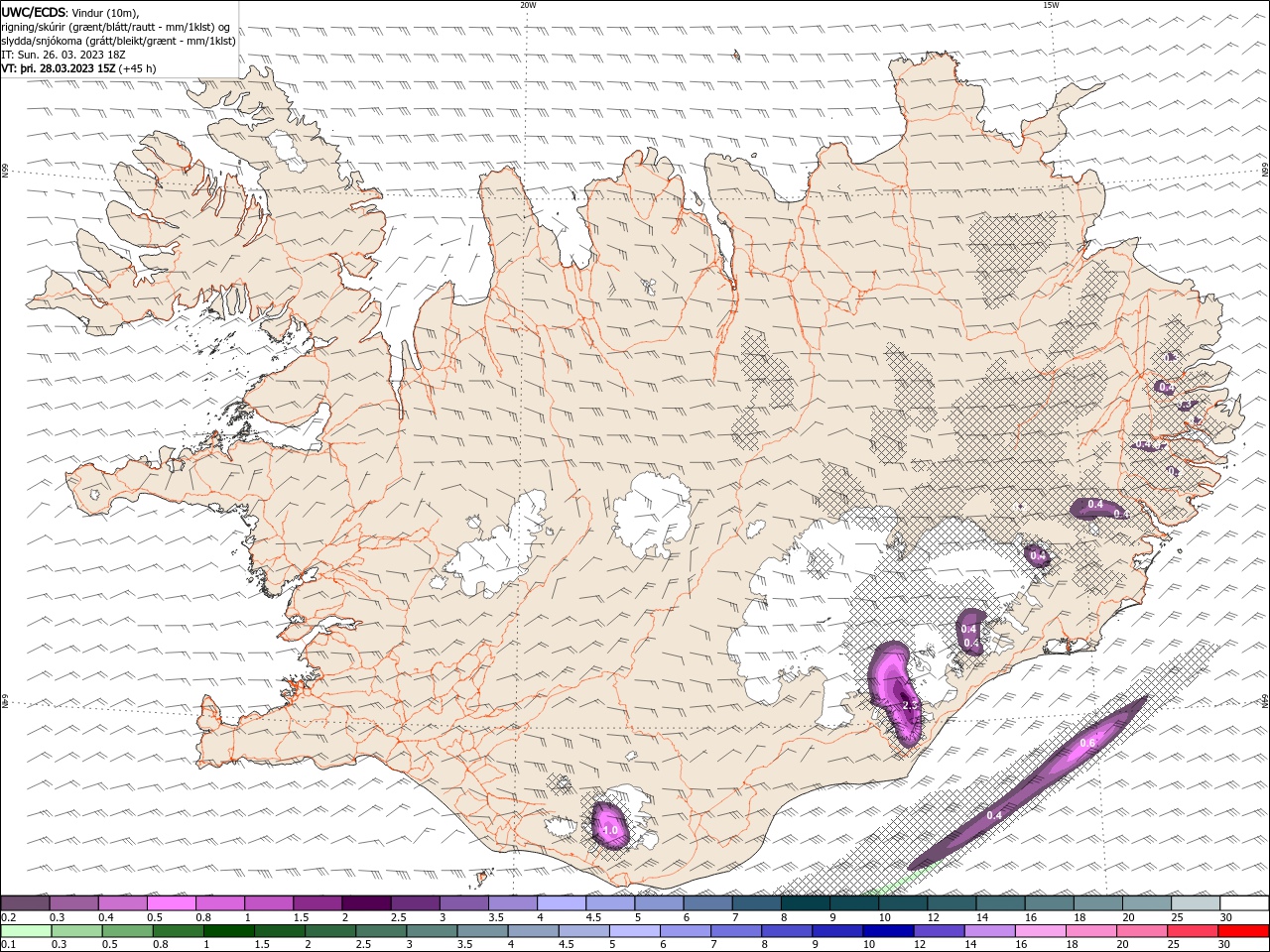Screen dimensions: 1270x952
Task: Click the elongated purple offshore precipitation band
Action: point(1027,783)
